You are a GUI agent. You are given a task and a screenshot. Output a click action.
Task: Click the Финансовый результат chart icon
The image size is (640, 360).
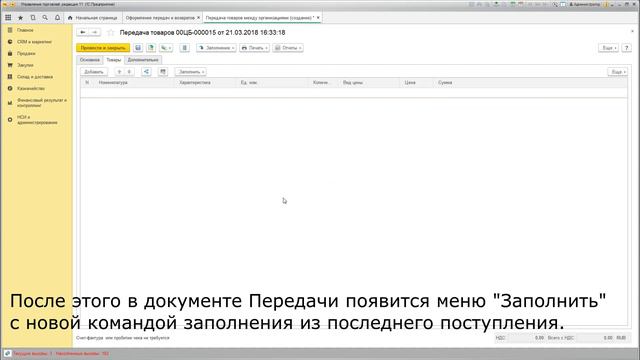[10, 103]
